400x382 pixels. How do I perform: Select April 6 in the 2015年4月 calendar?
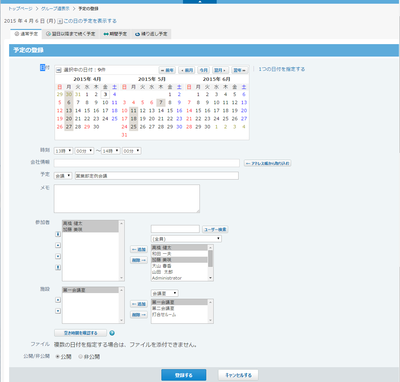click(69, 102)
